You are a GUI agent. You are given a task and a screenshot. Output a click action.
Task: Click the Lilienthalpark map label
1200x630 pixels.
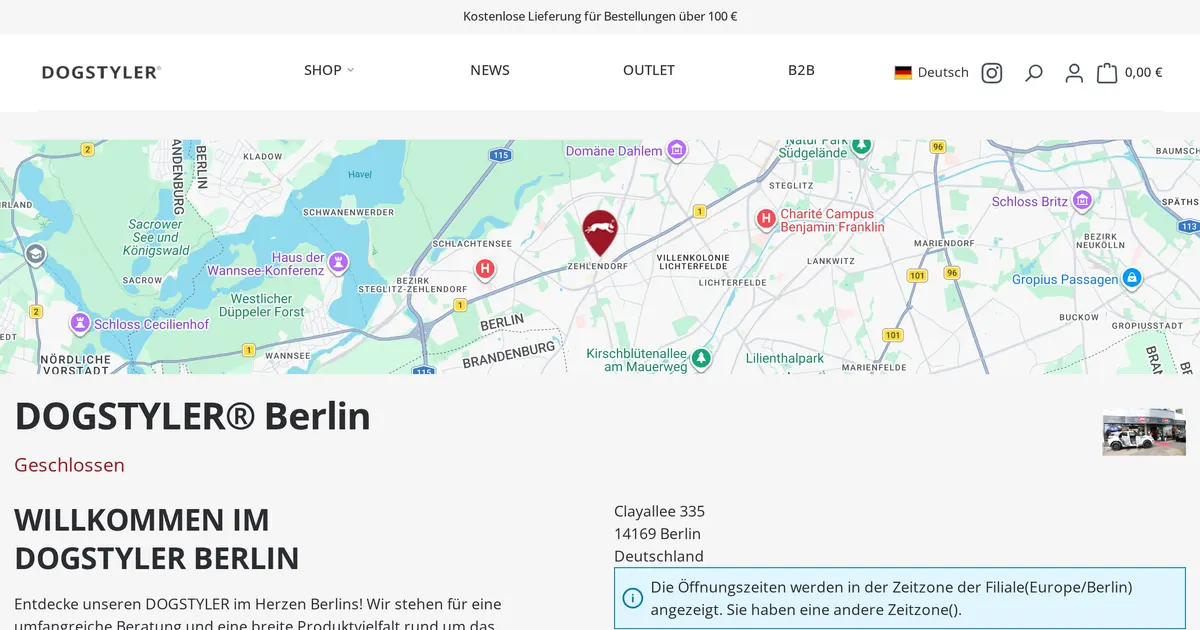click(785, 358)
